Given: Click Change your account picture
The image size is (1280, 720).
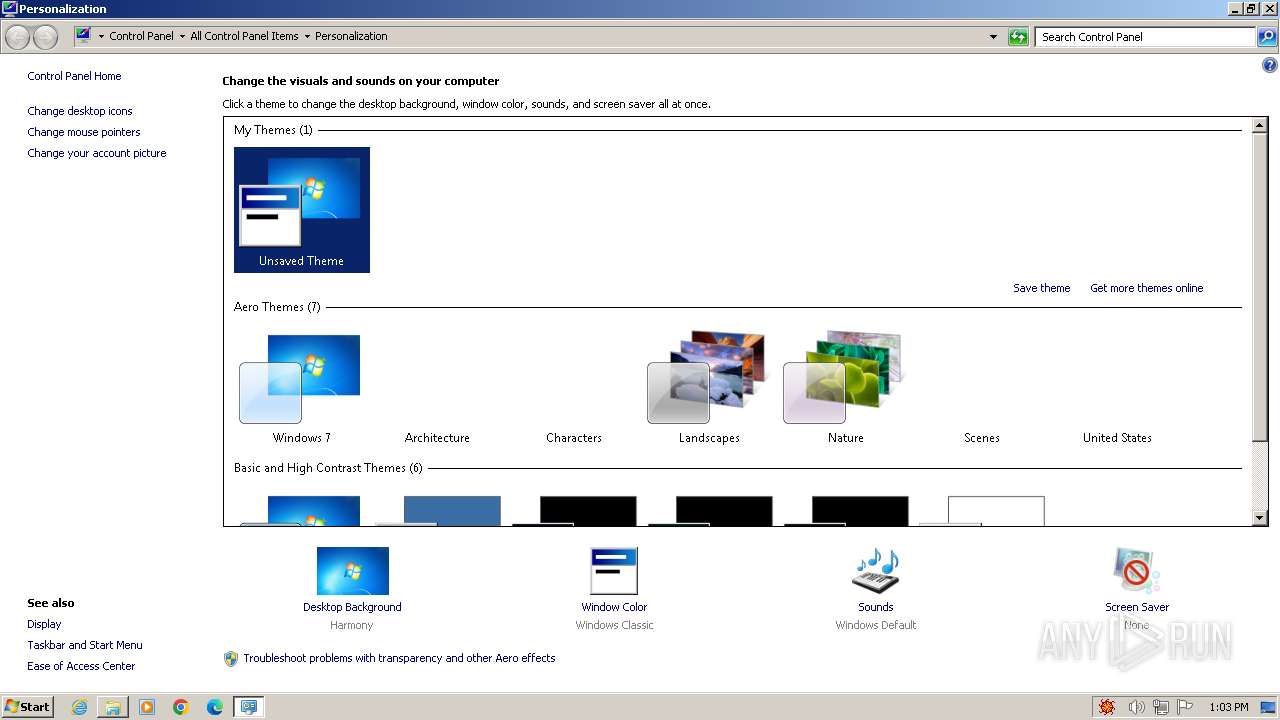Looking at the screenshot, I should (x=97, y=153).
